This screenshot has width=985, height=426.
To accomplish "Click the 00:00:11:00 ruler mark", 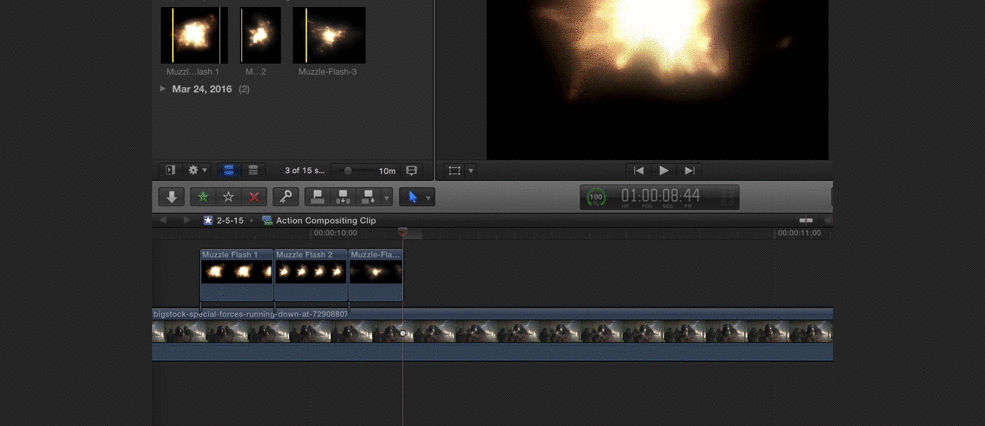I will (799, 233).
